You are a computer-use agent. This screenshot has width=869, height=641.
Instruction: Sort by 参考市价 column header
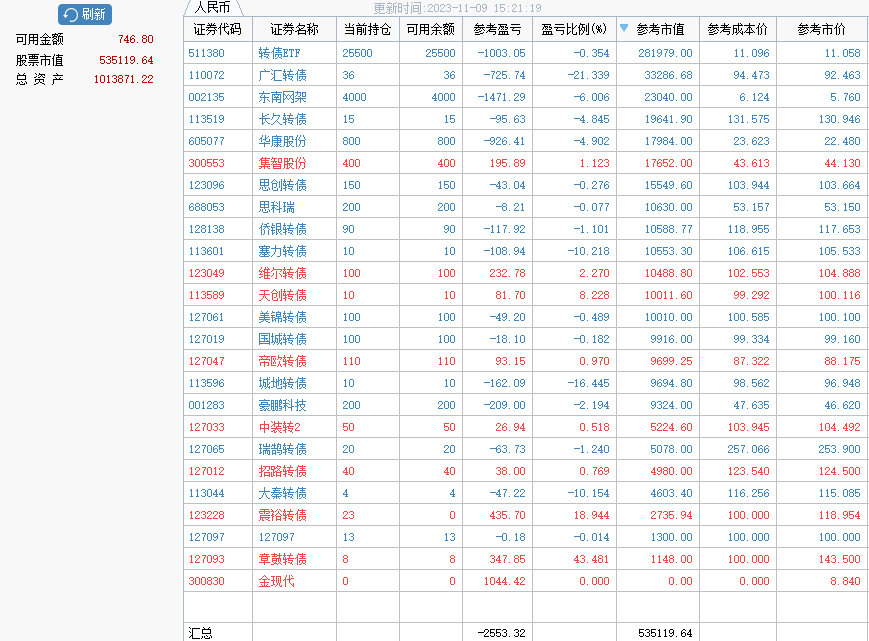click(x=821, y=29)
